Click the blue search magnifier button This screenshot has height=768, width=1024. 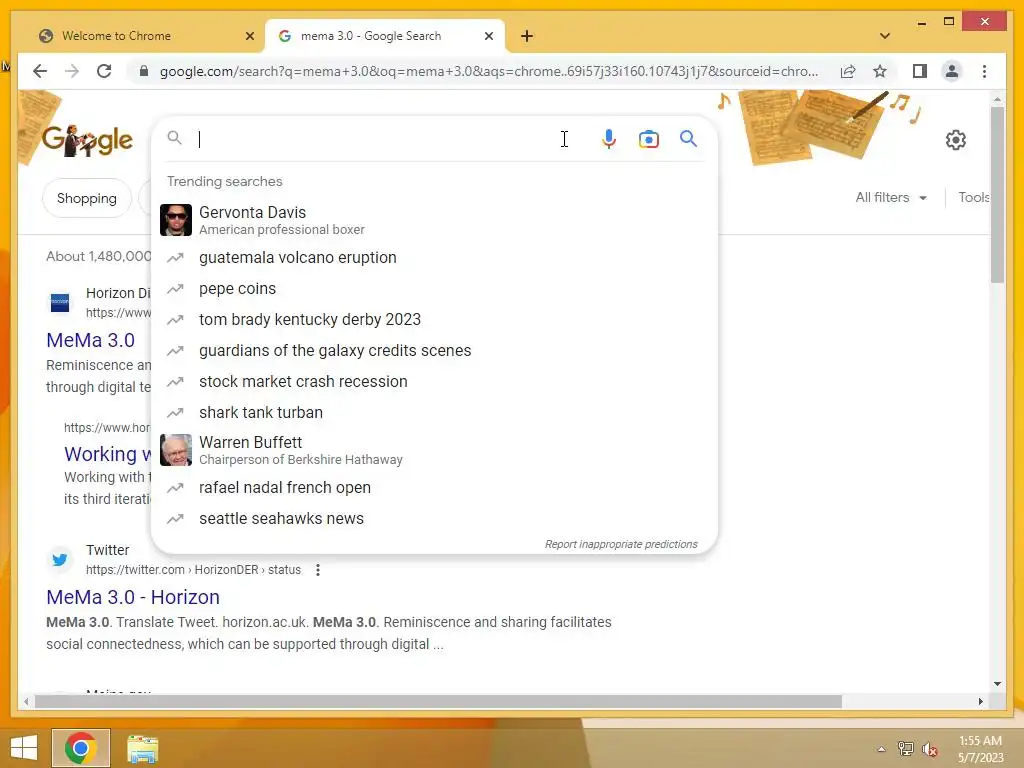pos(688,138)
